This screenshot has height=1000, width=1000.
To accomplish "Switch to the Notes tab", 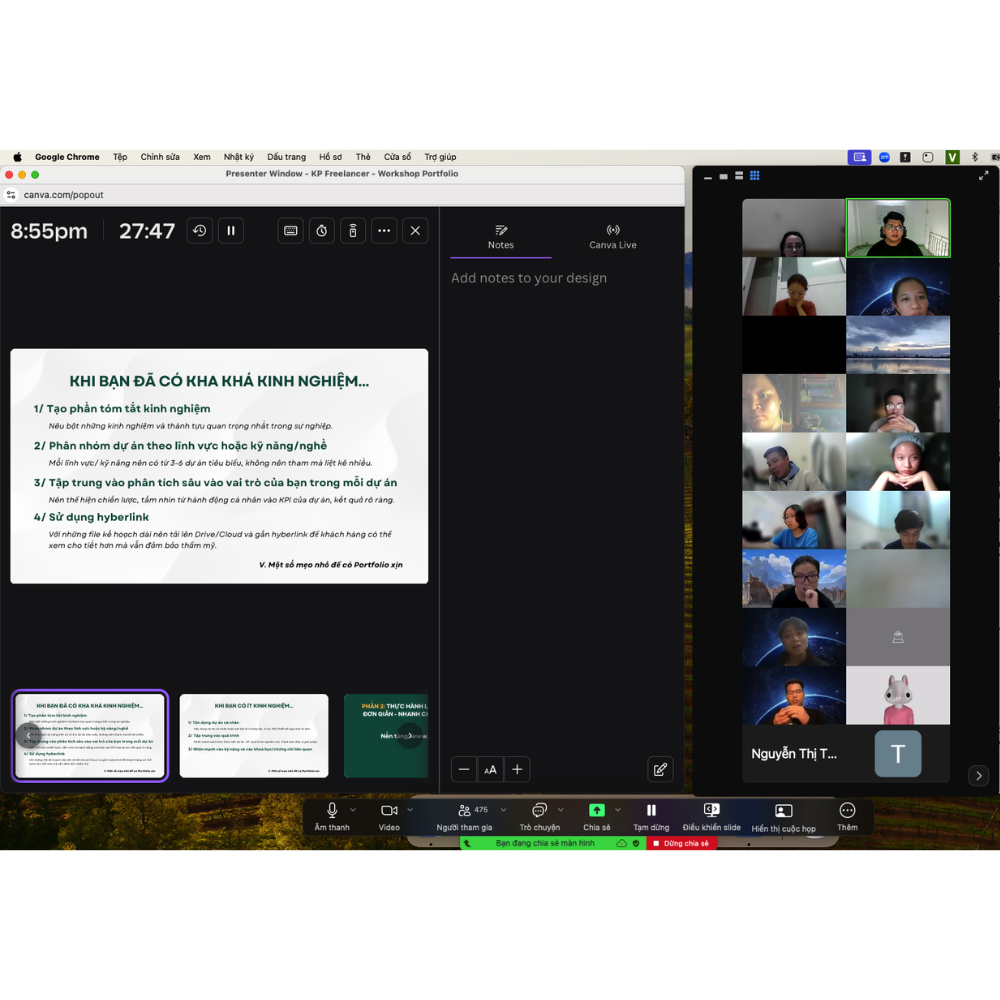I will coord(501,237).
